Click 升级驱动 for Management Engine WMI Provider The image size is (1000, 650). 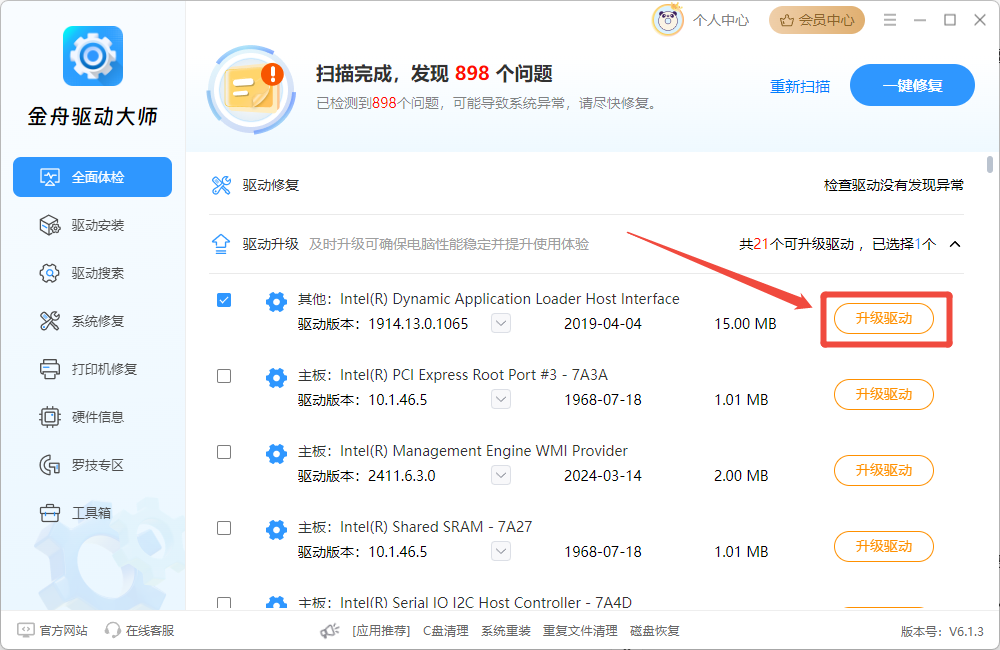coord(884,470)
